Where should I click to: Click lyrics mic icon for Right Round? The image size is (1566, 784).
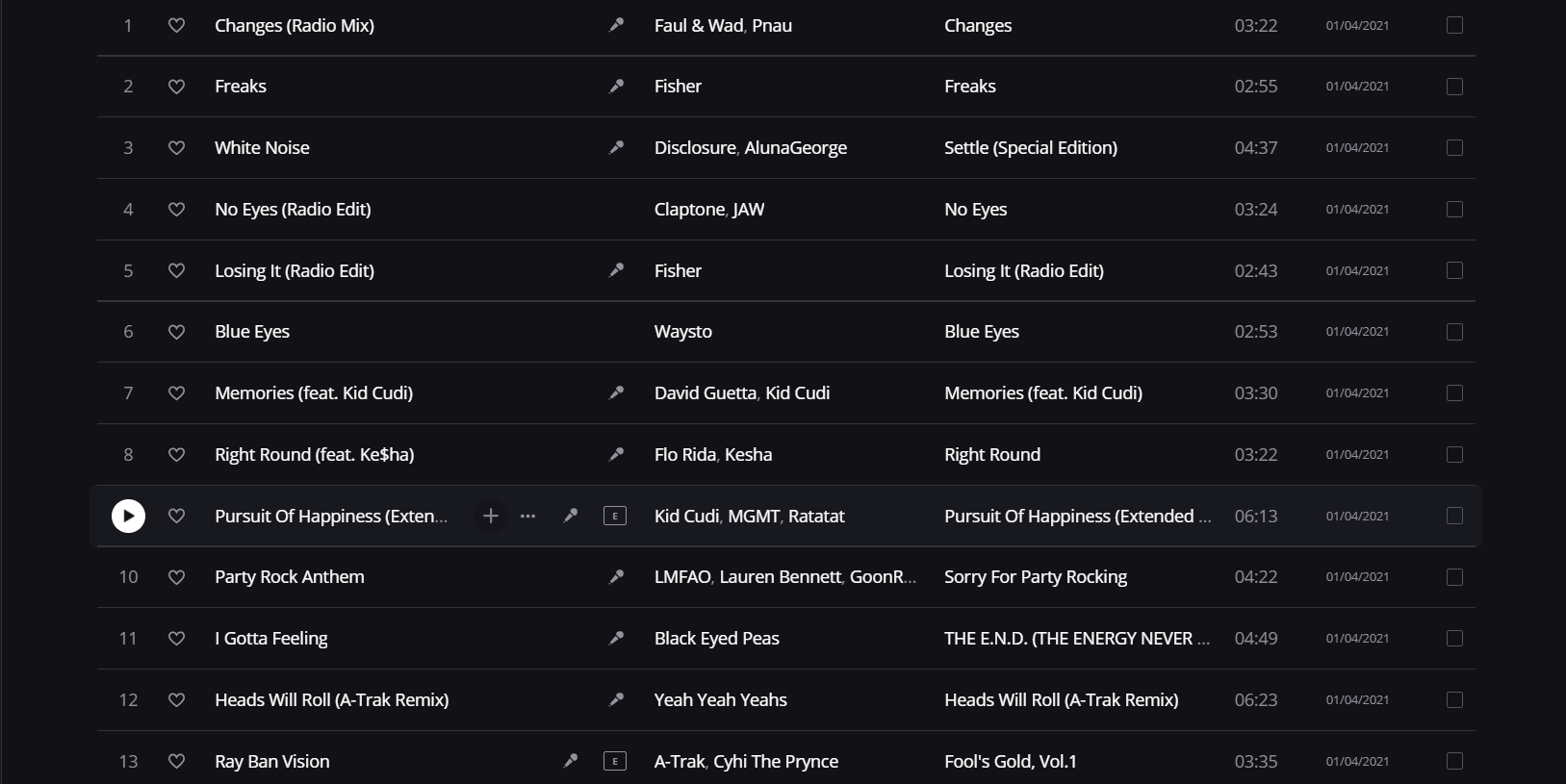click(x=616, y=454)
